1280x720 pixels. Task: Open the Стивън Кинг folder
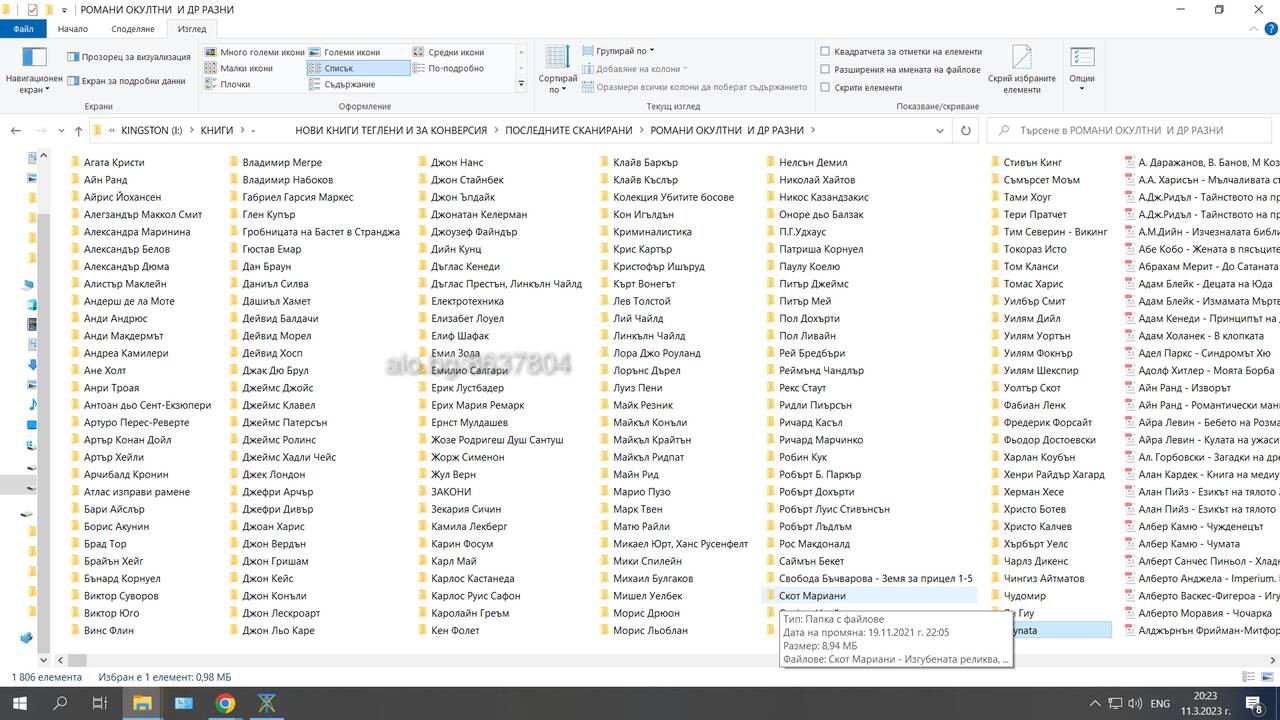click(x=1033, y=162)
